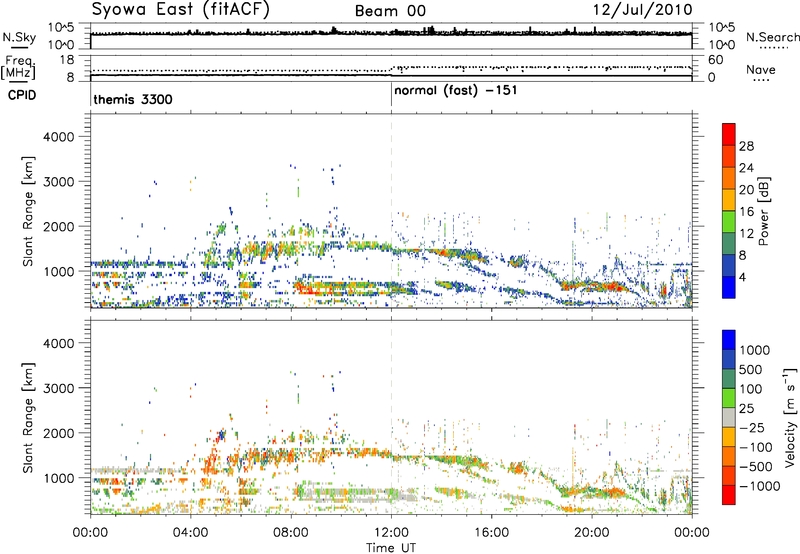Click the '2000' range tick on velocity plot
The height and width of the screenshot is (554, 800).
[59, 433]
